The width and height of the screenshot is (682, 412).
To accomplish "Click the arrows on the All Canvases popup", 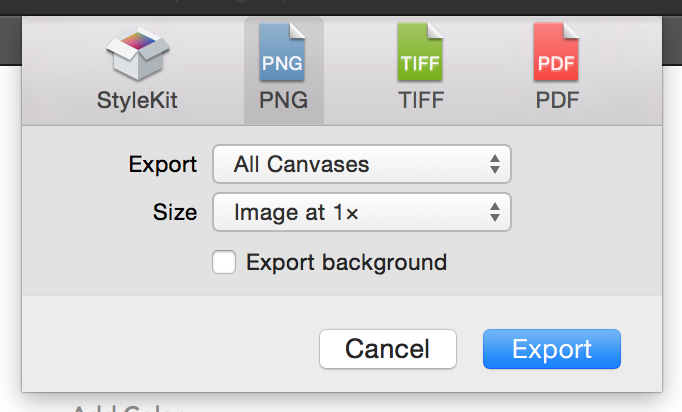I will pos(494,164).
